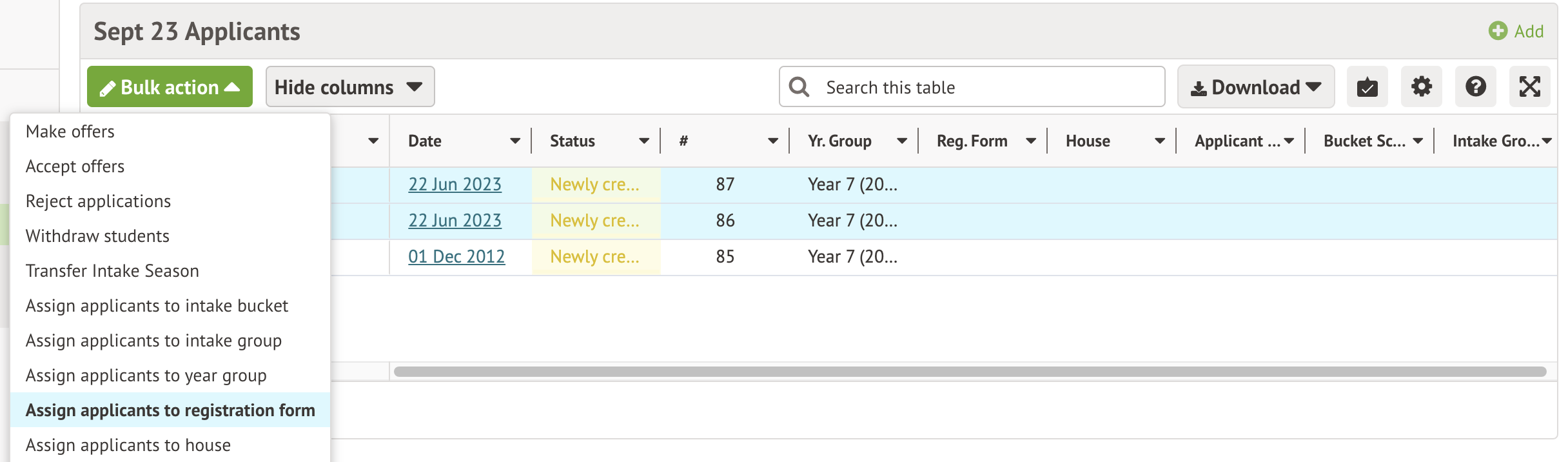
Task: Collapse the Bulk action menu
Action: tap(170, 87)
